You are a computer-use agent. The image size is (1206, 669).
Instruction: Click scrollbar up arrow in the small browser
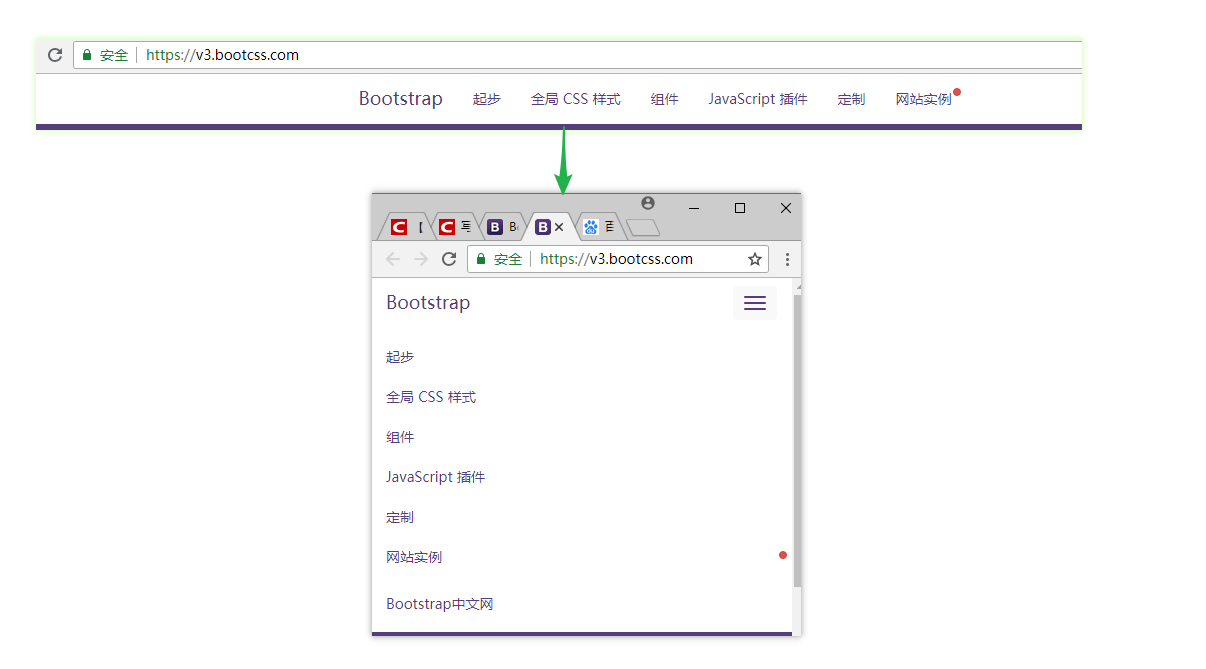(797, 286)
